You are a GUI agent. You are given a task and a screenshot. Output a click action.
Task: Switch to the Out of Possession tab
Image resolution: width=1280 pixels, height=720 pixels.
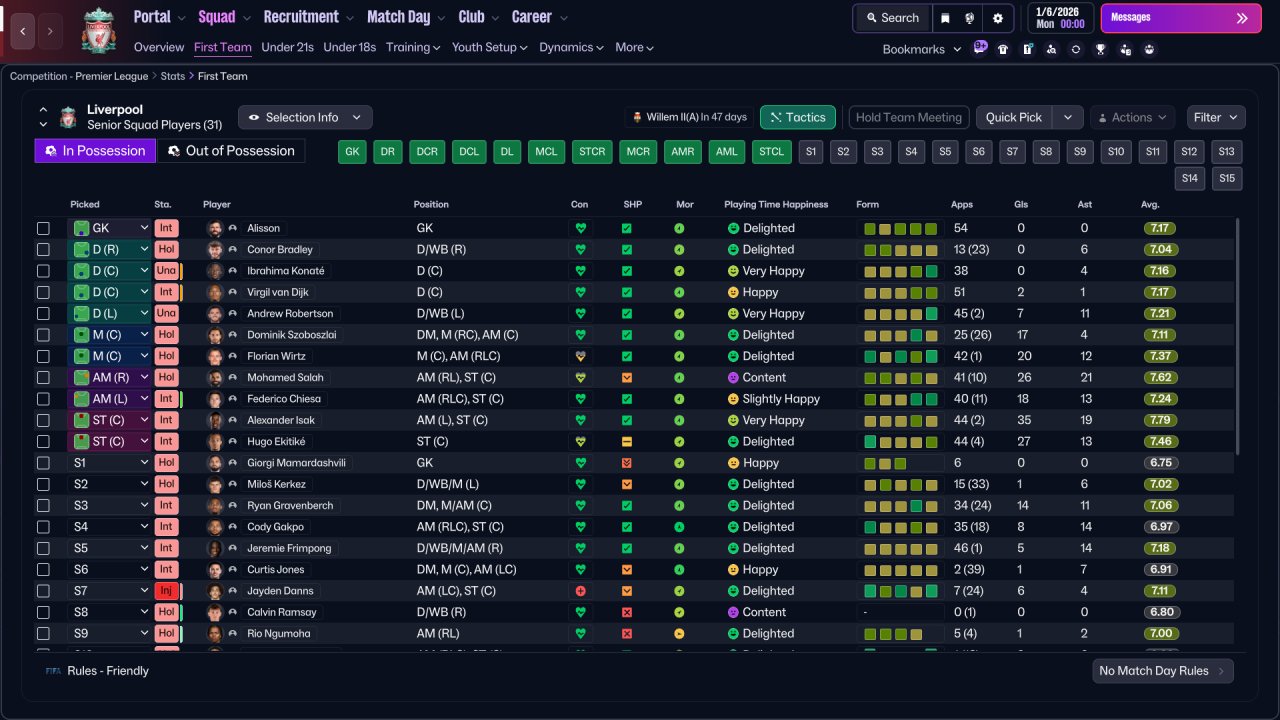231,151
